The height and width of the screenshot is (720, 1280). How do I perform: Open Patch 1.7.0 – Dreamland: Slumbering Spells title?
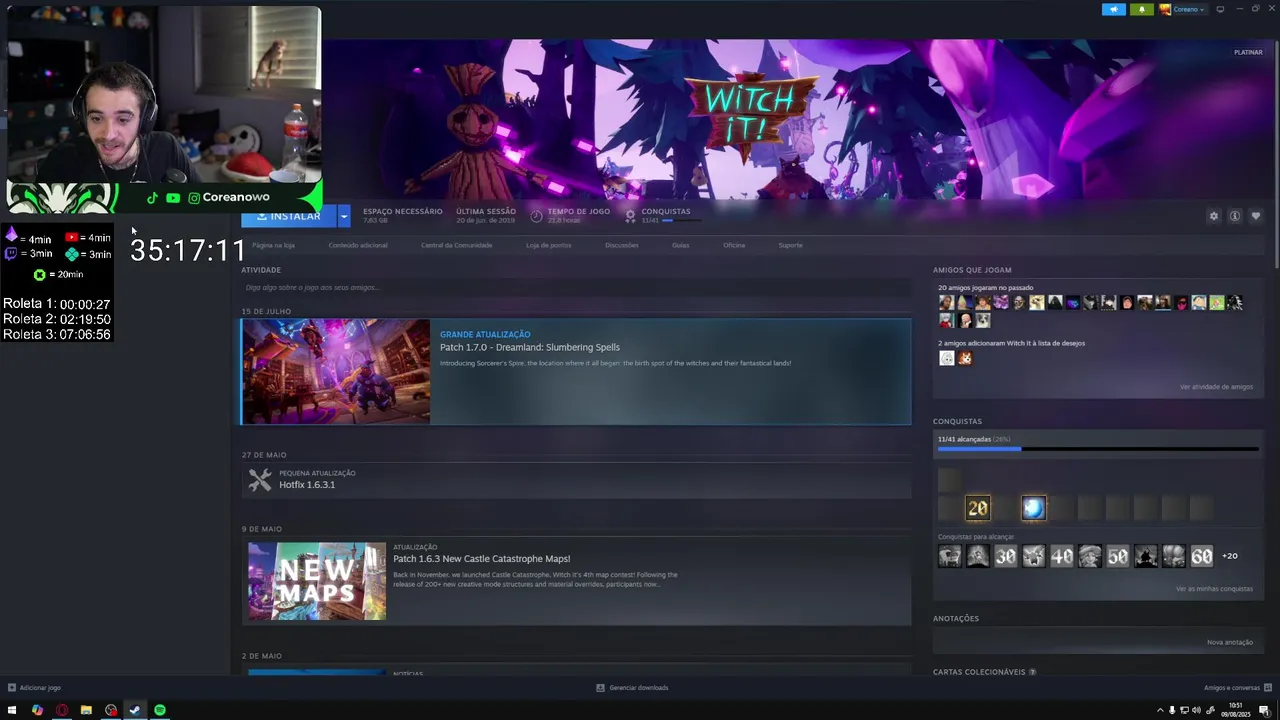point(530,348)
